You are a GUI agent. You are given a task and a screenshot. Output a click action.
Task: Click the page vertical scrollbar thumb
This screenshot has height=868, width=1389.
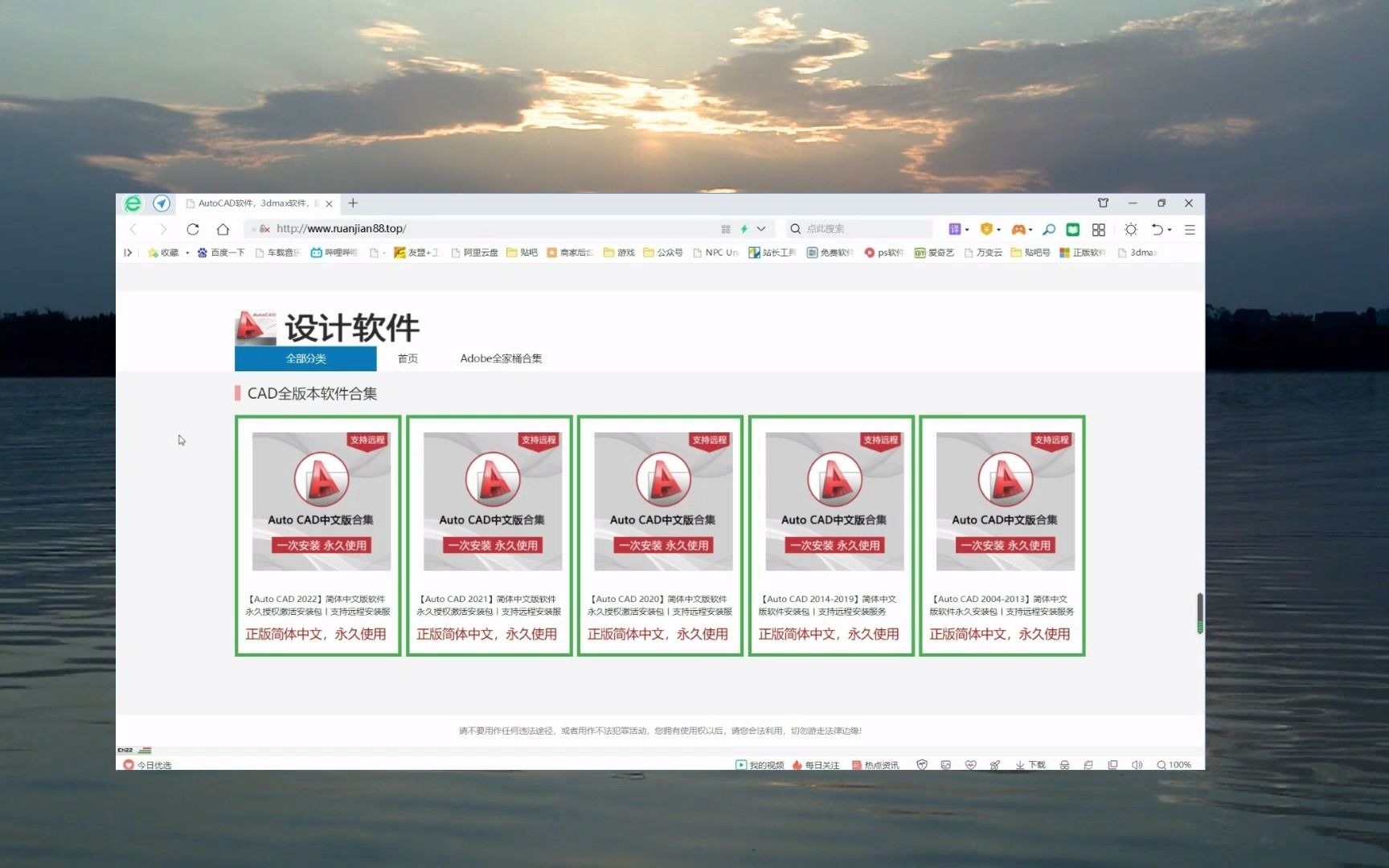click(1199, 613)
